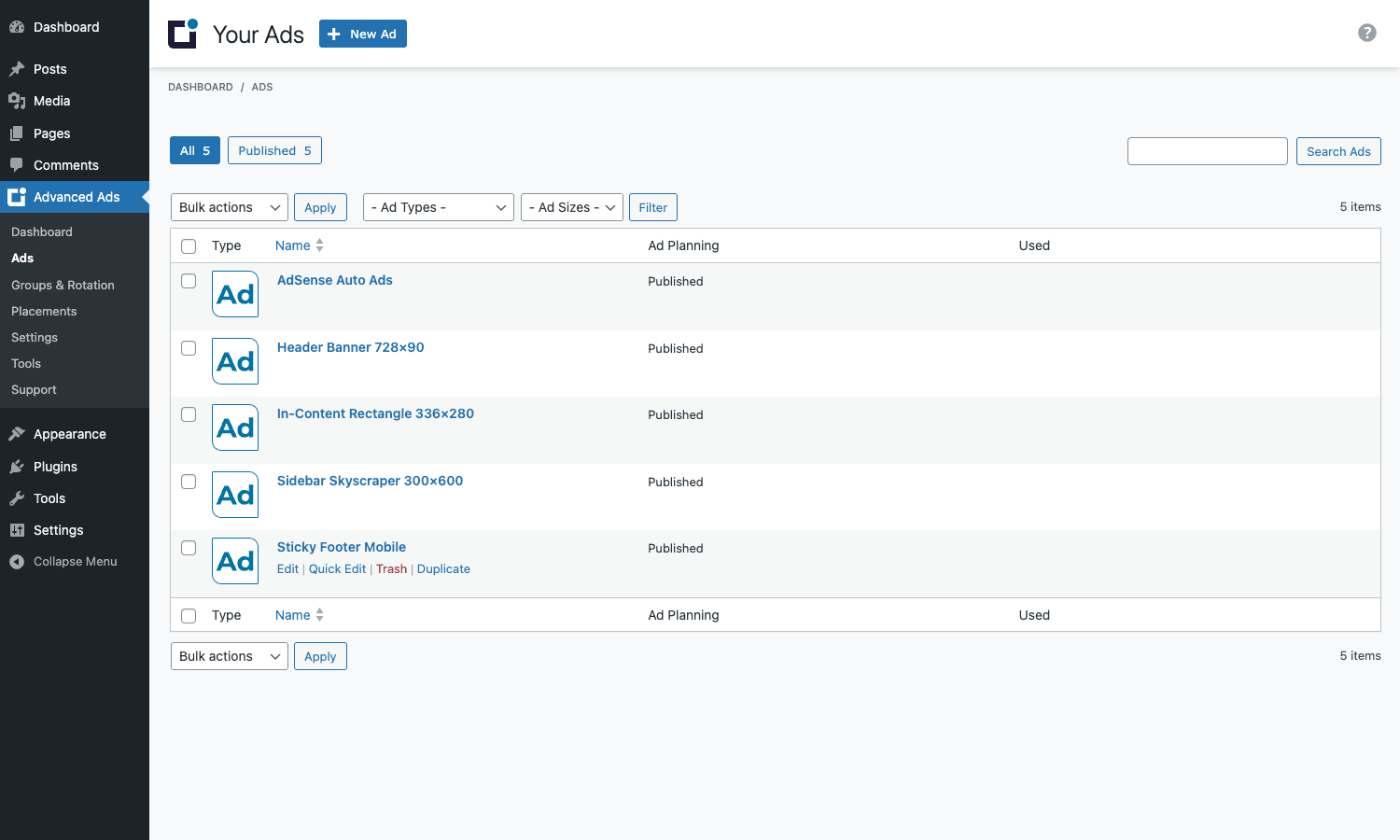Click Duplicate under Sticky Footer Mobile
Viewport: 1400px width, 840px height.
(x=443, y=568)
